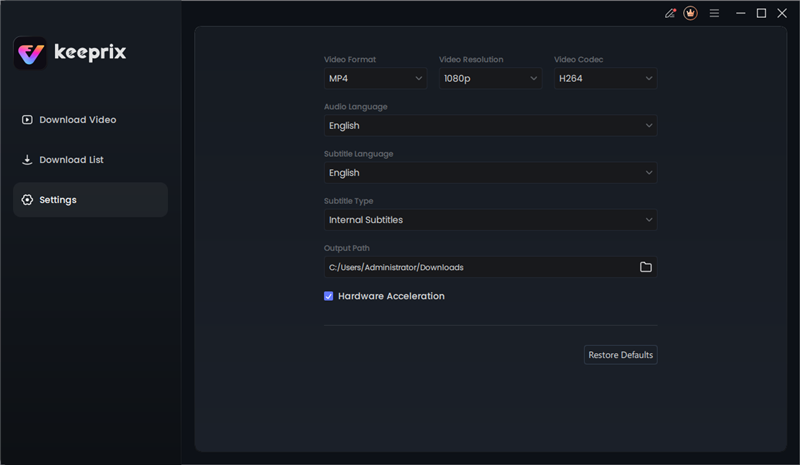This screenshot has height=465, width=800.
Task: Open the feedback pencil icon
Action: (670, 13)
